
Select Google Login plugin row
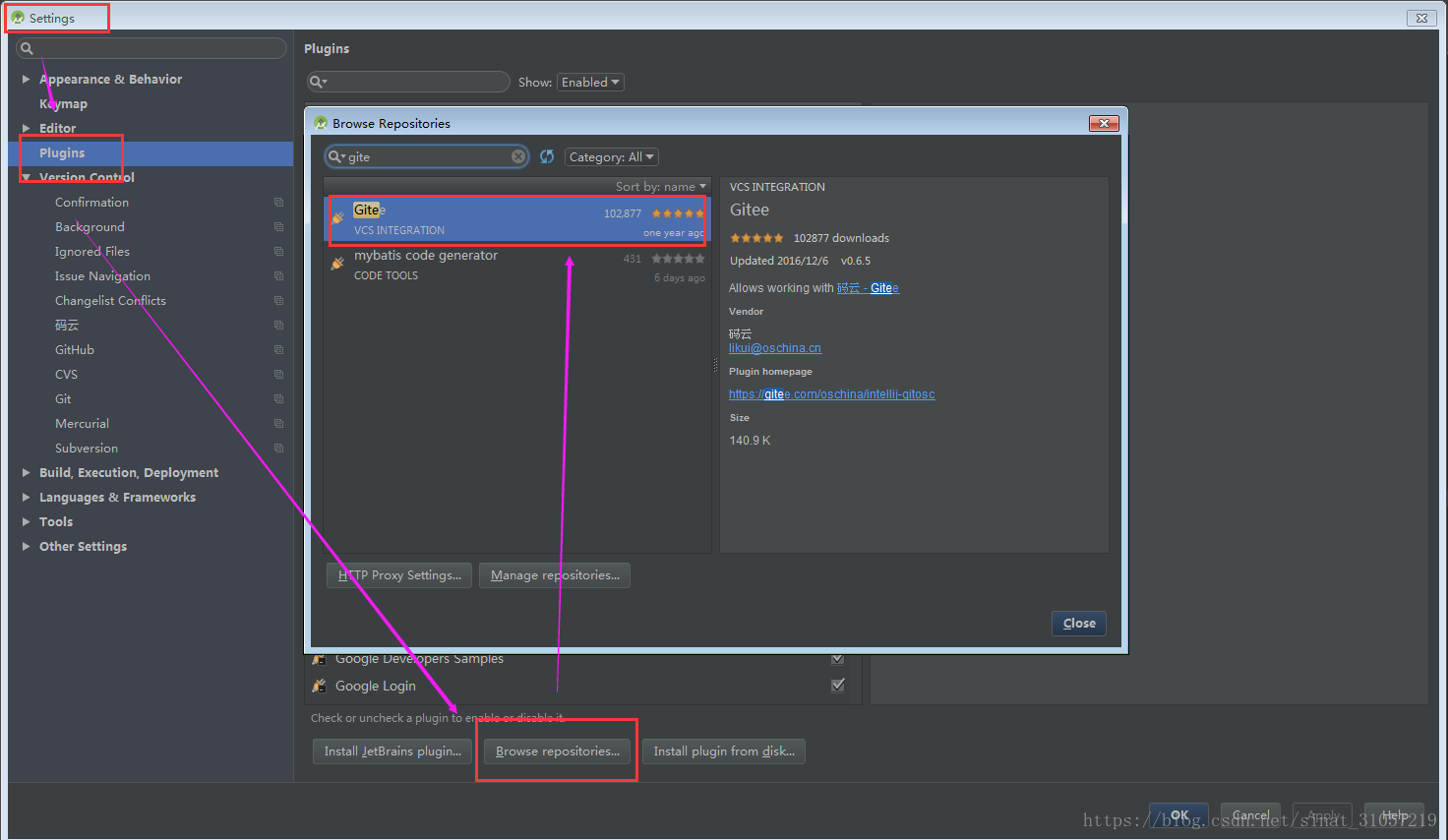(x=584, y=686)
